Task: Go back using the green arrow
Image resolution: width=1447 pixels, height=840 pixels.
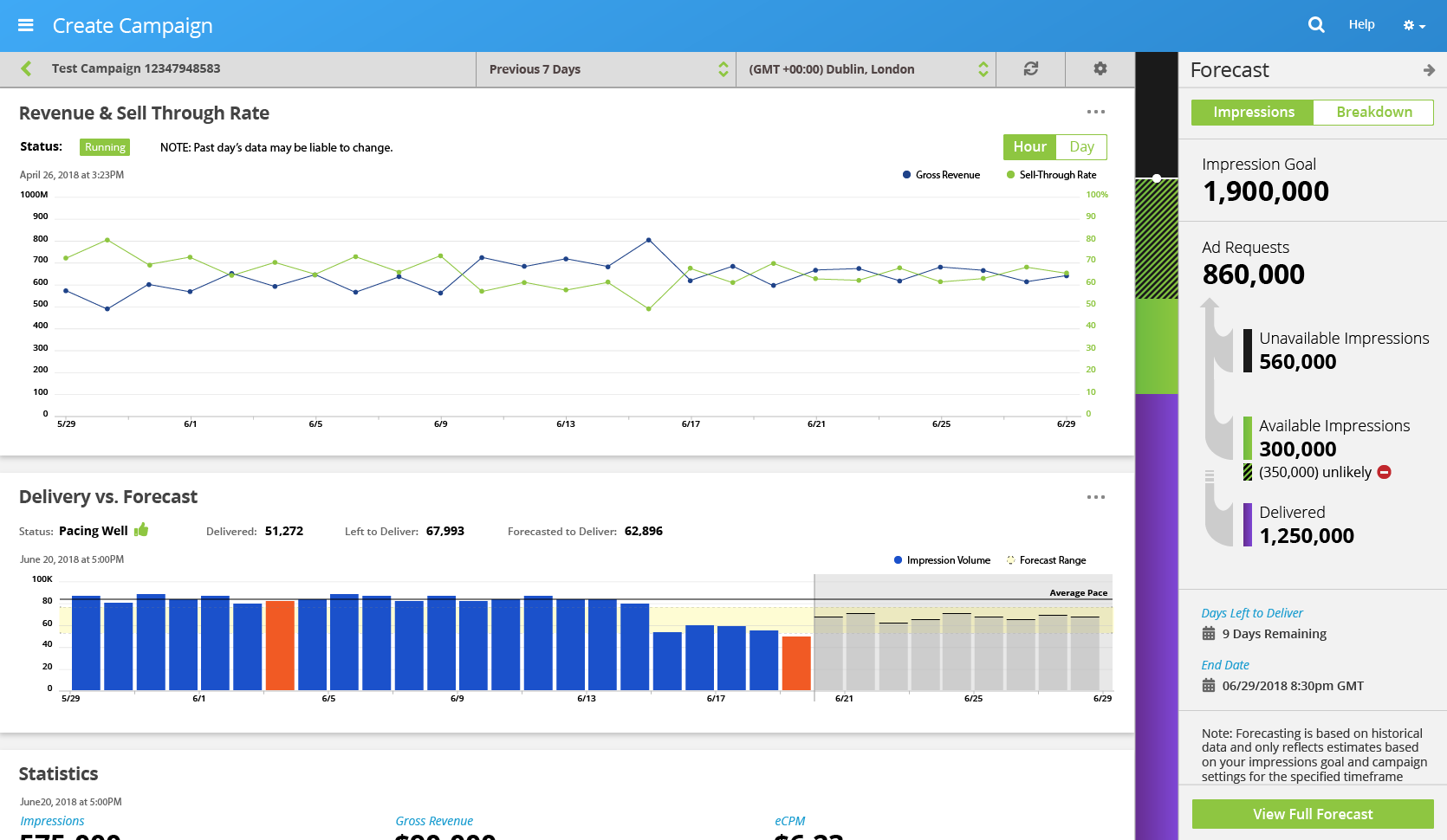Action: pos(26,68)
